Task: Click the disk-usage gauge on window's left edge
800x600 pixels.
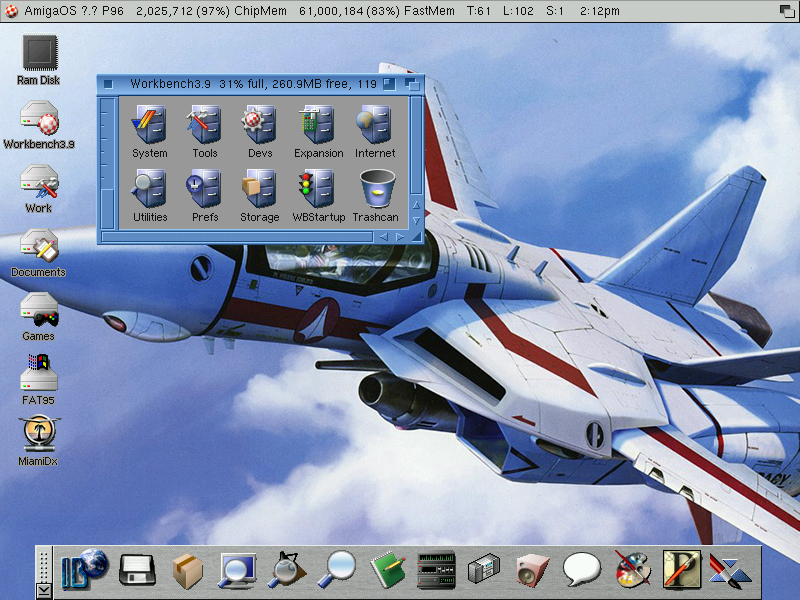Action: 108,163
